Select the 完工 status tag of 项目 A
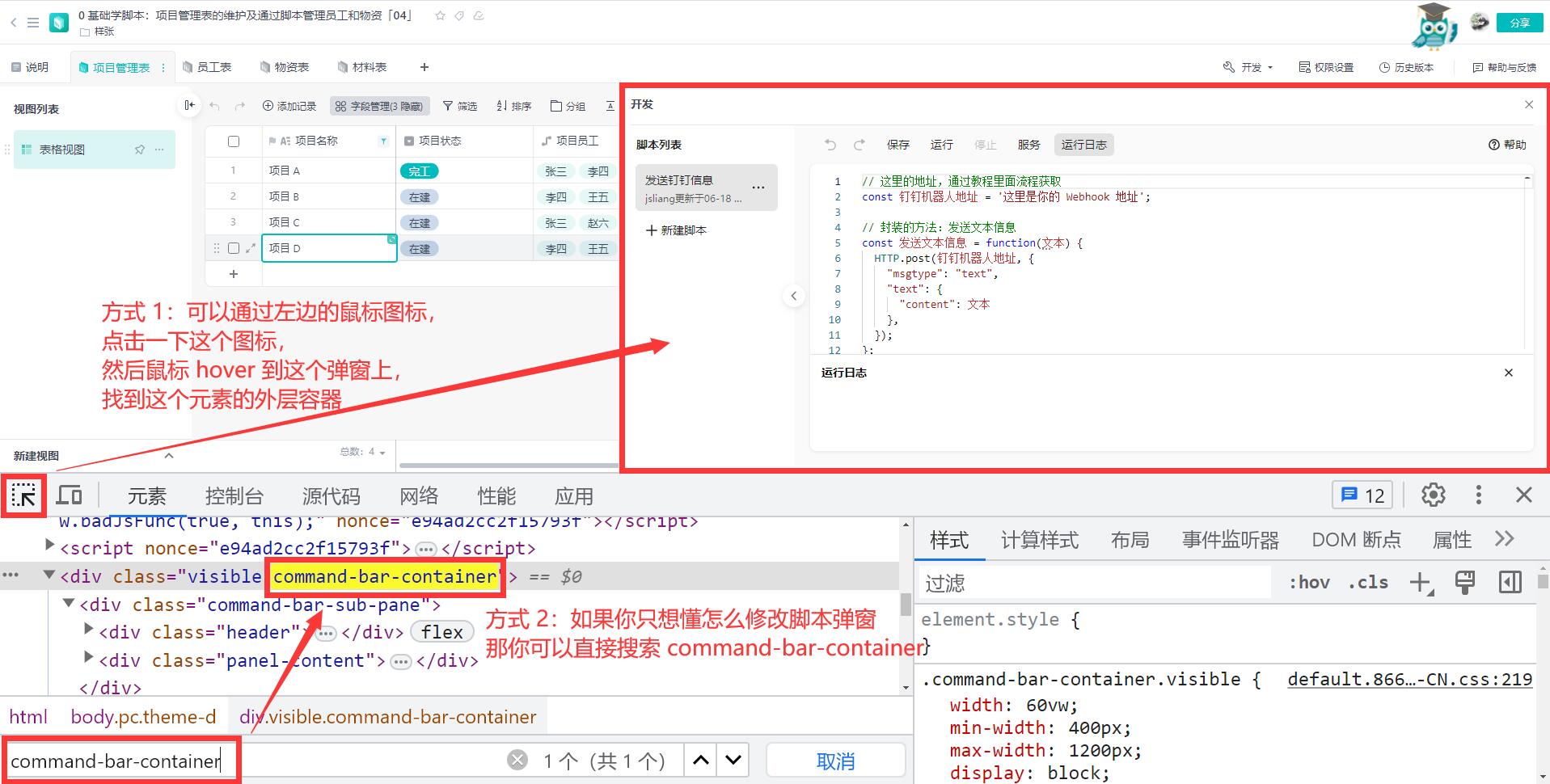This screenshot has width=1550, height=784. coord(419,171)
